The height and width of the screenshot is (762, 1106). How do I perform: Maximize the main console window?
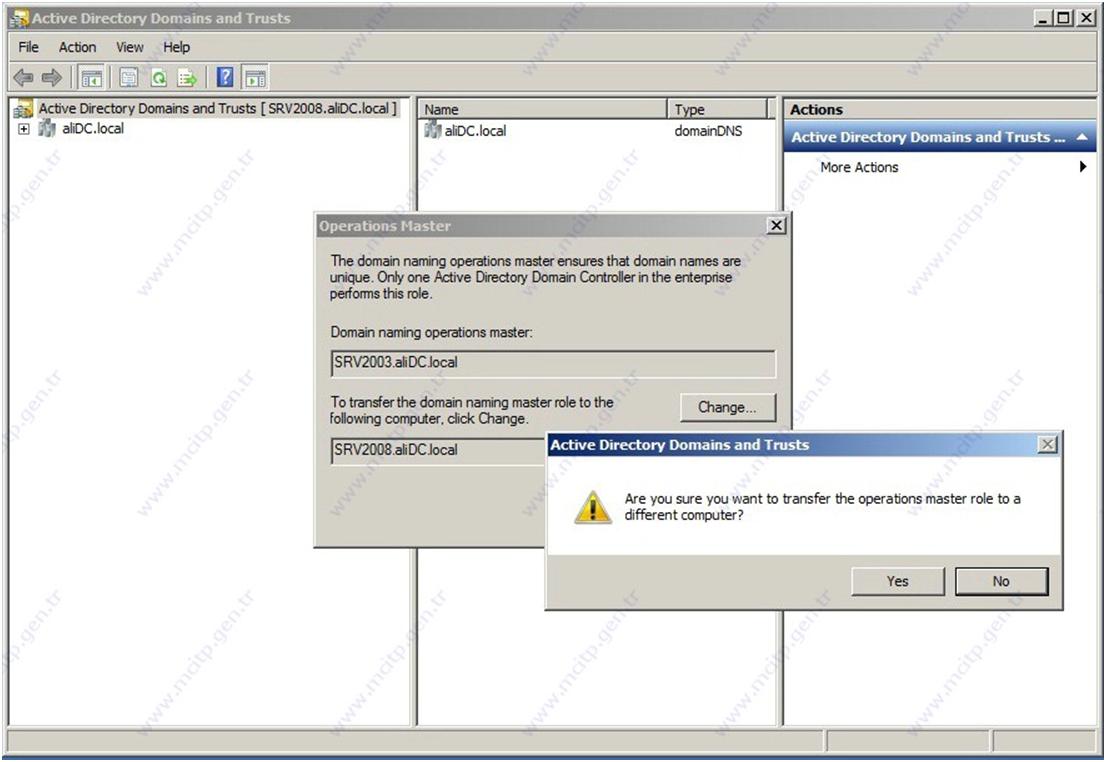point(1063,18)
